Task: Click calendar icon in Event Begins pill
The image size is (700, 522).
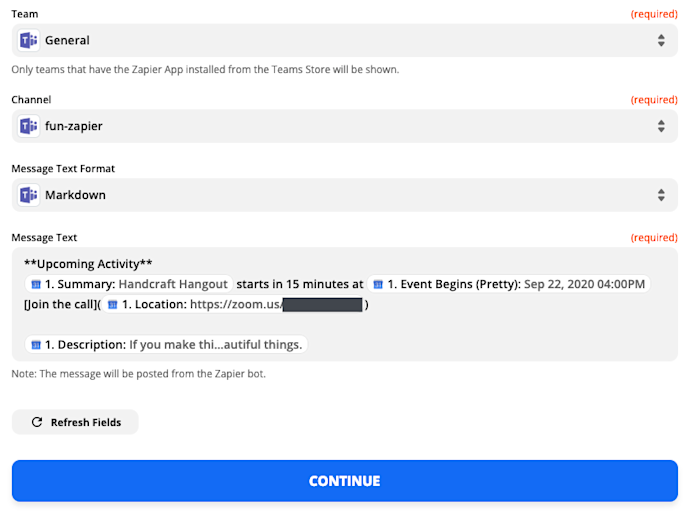Action: coord(378,284)
